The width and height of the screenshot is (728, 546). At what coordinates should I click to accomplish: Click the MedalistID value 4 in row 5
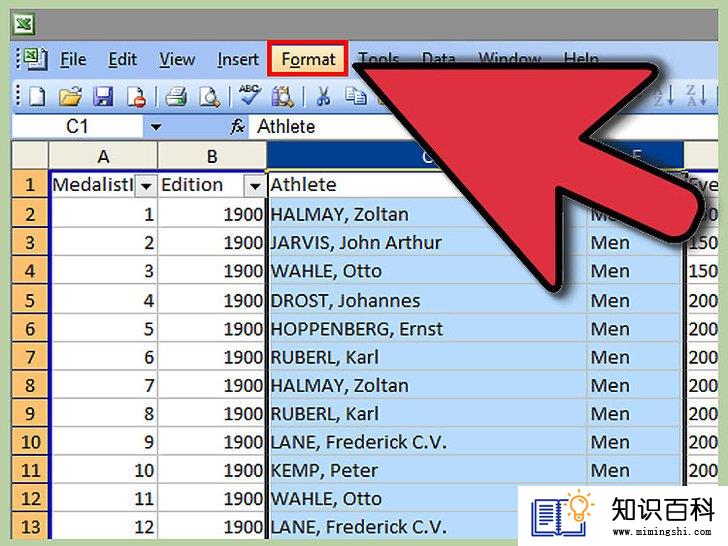coord(104,300)
